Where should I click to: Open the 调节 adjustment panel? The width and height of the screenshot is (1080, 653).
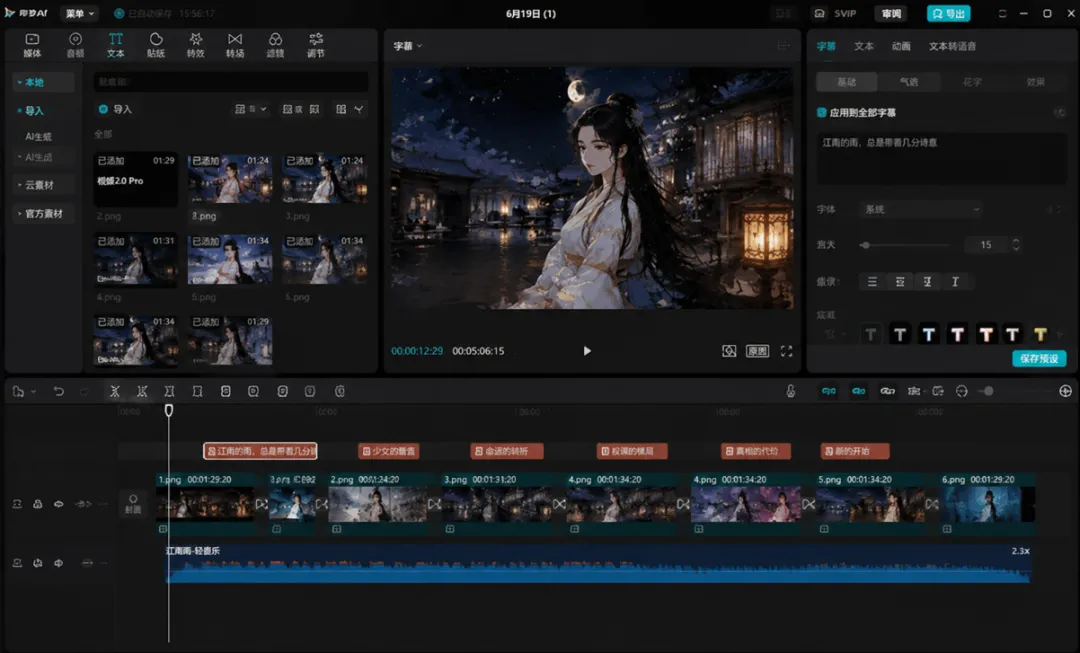(x=315, y=45)
